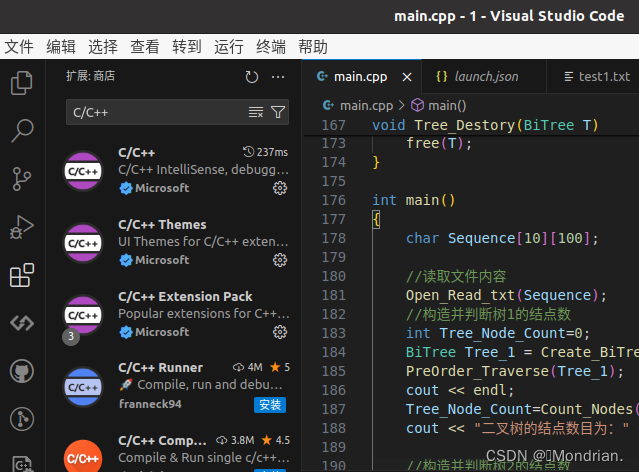Open the C/C++ extension details
This screenshot has width=639, height=472.
pyautogui.click(x=175, y=170)
